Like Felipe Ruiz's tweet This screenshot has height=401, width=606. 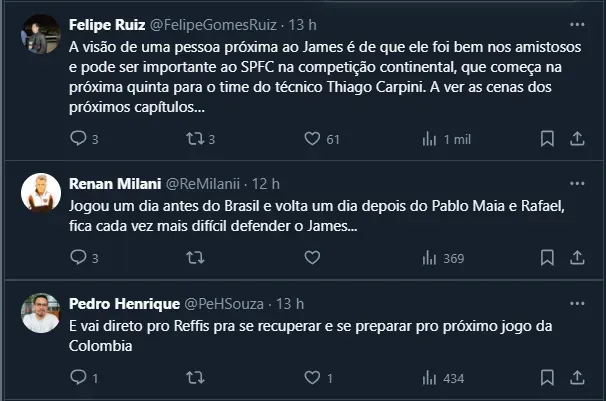[x=311, y=139]
